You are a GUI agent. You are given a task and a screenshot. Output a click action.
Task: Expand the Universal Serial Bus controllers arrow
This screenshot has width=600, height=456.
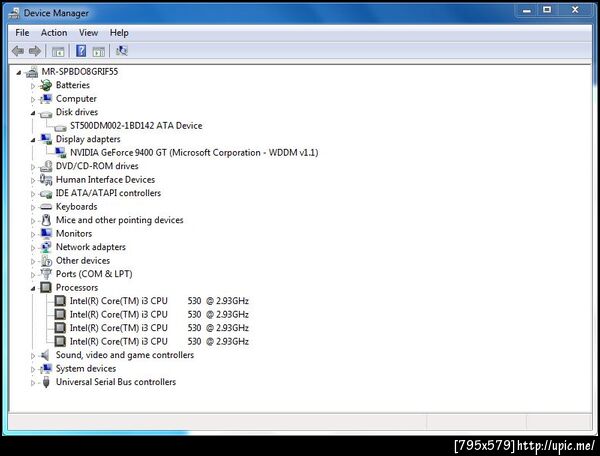pyautogui.click(x=33, y=383)
